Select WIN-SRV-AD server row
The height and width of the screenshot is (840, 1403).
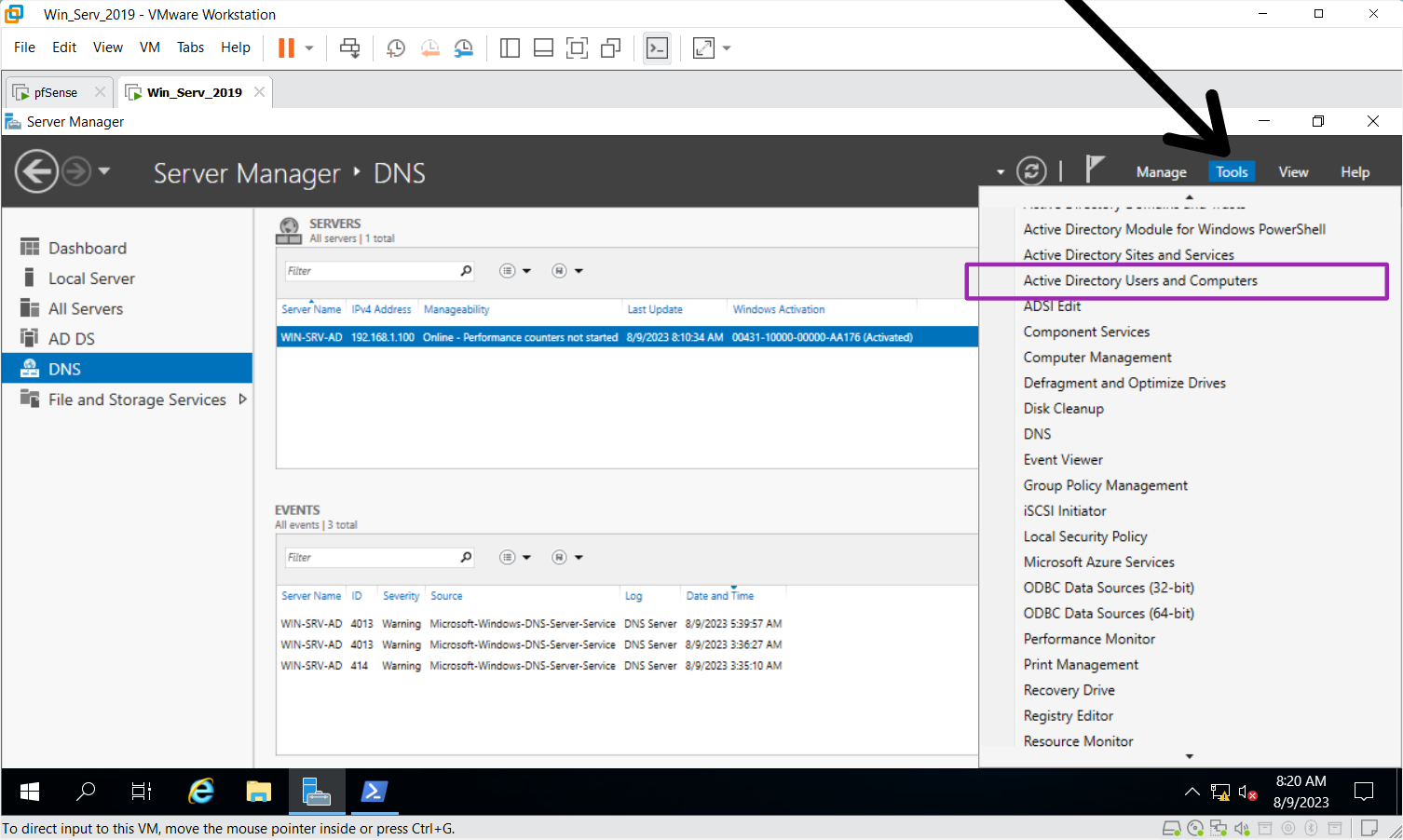tap(627, 337)
